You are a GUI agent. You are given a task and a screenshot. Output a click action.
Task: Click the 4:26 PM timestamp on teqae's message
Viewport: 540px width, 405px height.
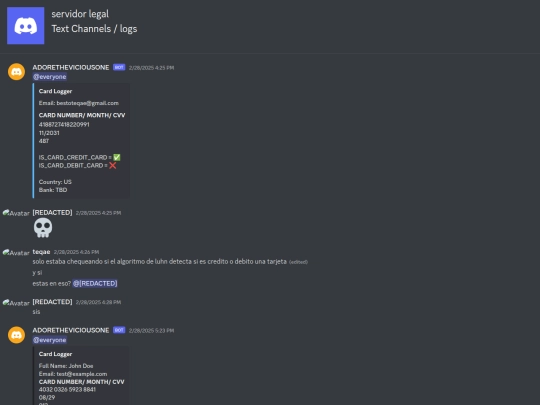(x=76, y=252)
